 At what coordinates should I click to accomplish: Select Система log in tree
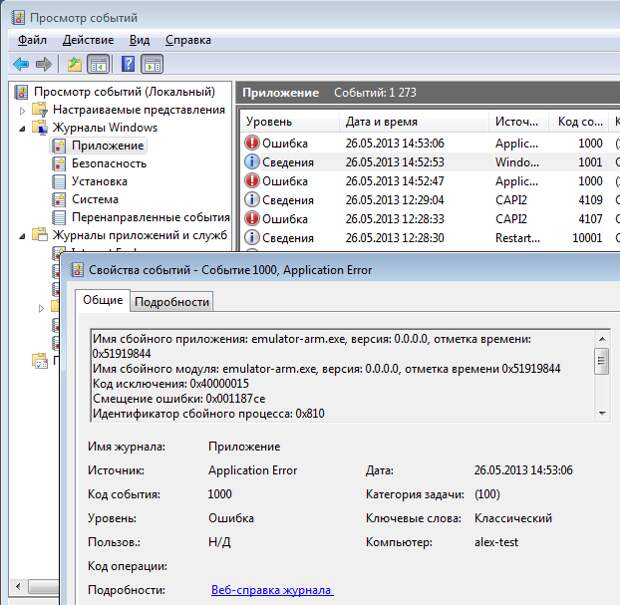pos(95,199)
